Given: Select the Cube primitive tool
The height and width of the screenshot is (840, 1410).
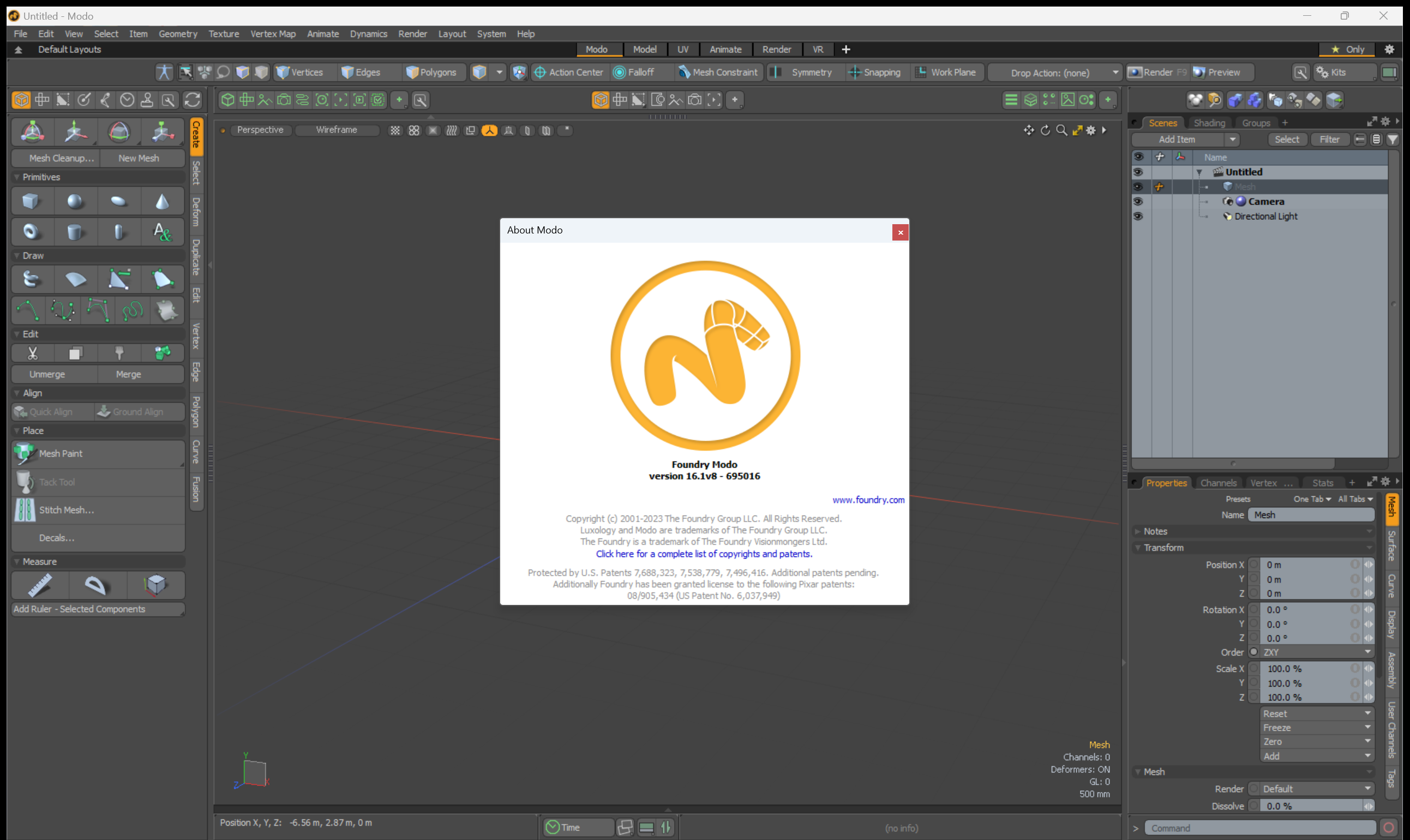Looking at the screenshot, I should (31, 201).
